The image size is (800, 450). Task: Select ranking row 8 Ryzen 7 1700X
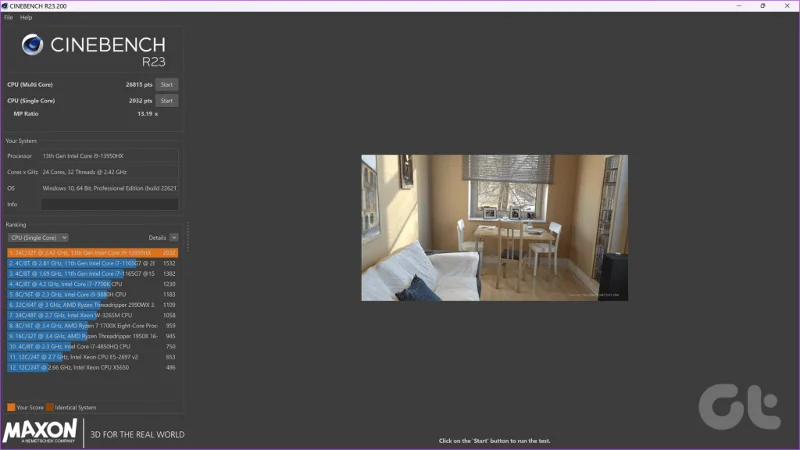[x=92, y=326]
